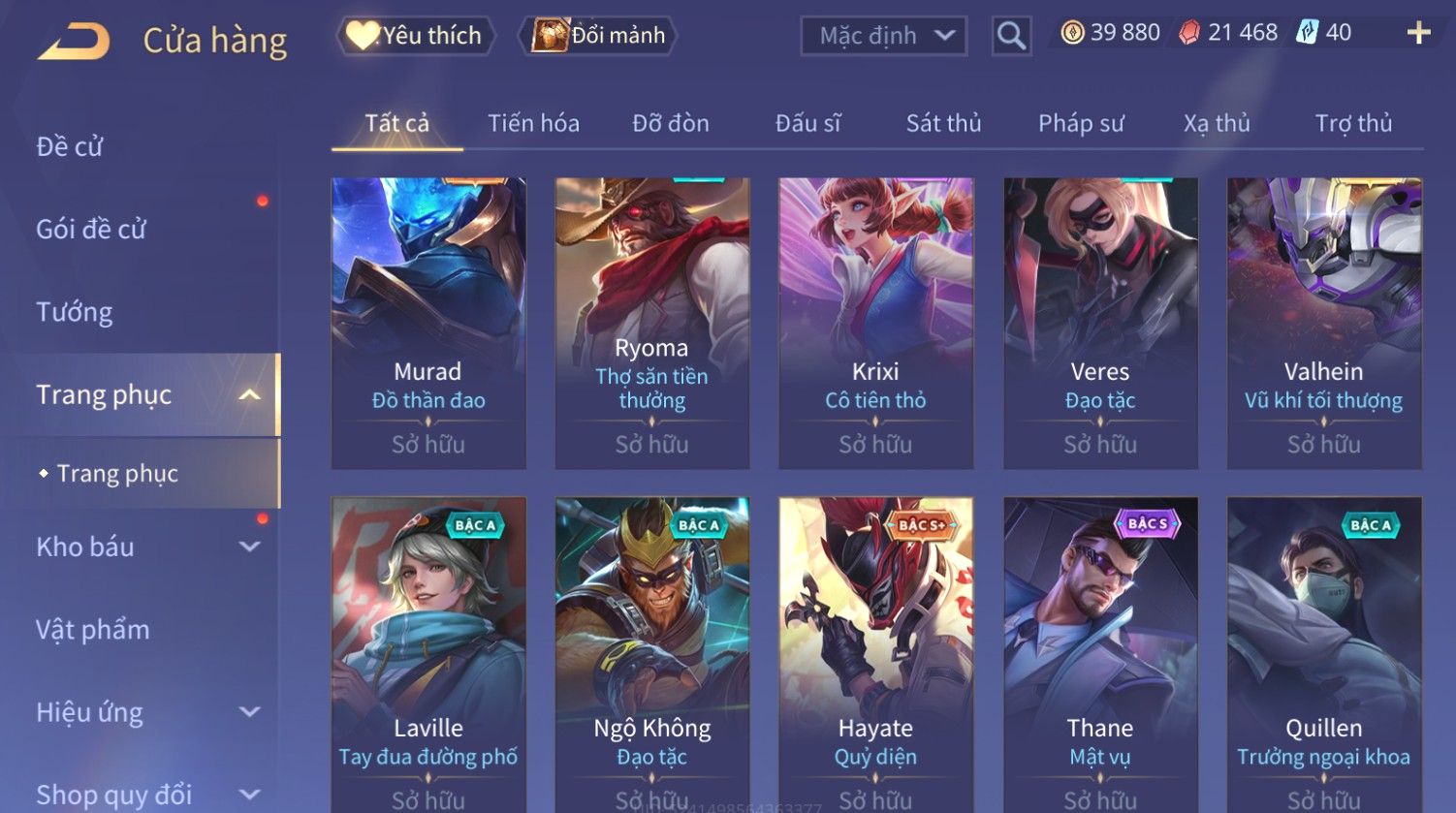Image resolution: width=1456 pixels, height=813 pixels.
Task: Open the search magnifier icon
Action: 1011,36
